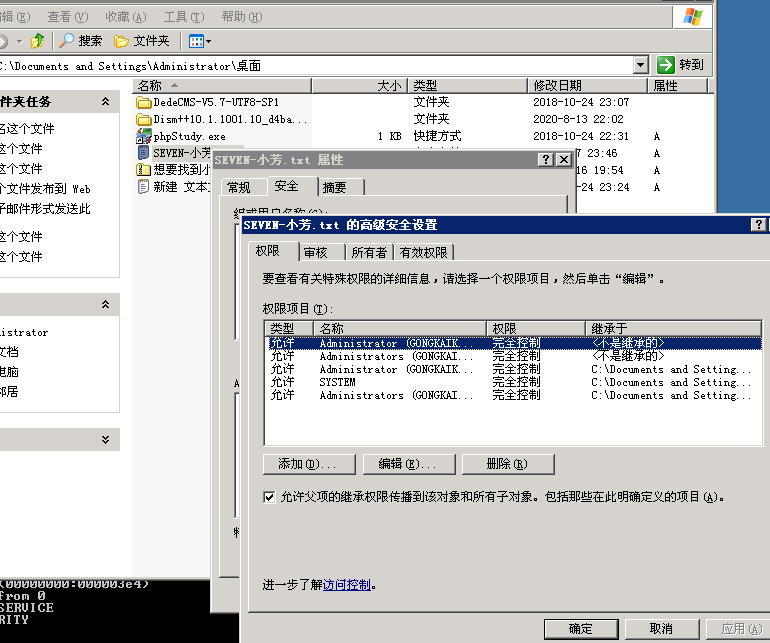Select the phpStudy.exe shortcut icon
The width and height of the screenshot is (770, 643).
pos(144,136)
